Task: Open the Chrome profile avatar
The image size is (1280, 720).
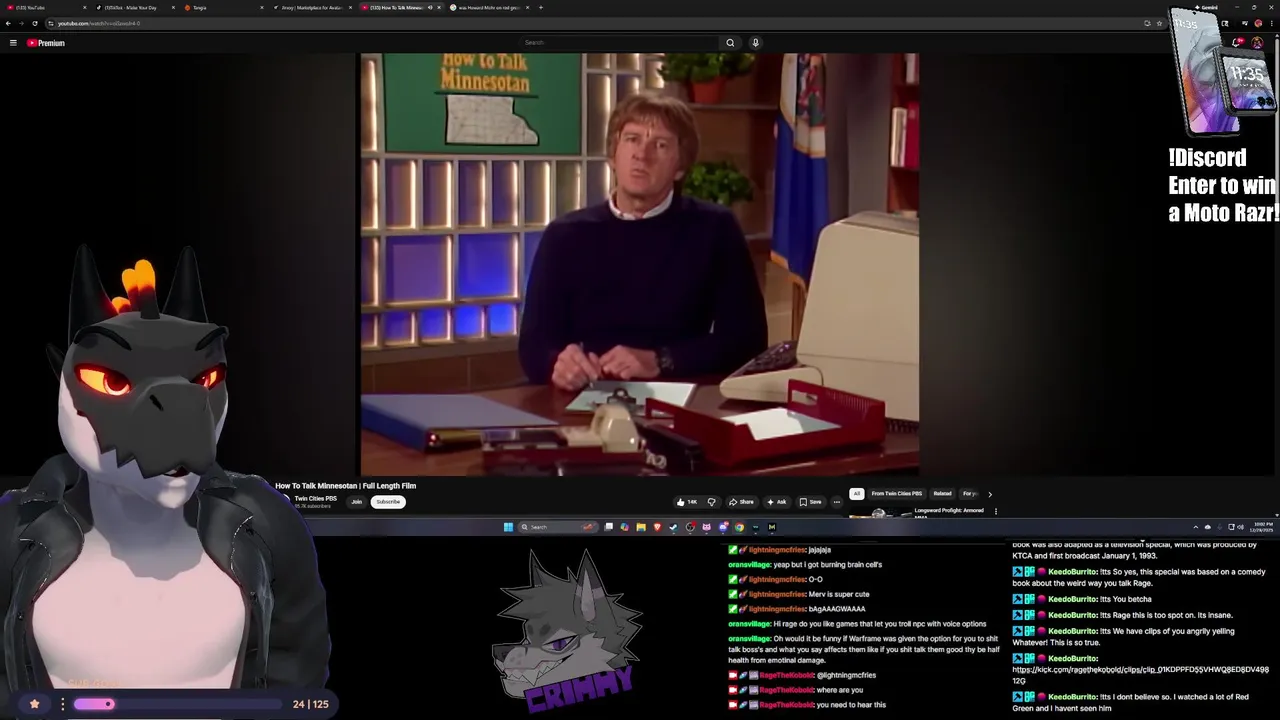Action: click(x=1258, y=23)
